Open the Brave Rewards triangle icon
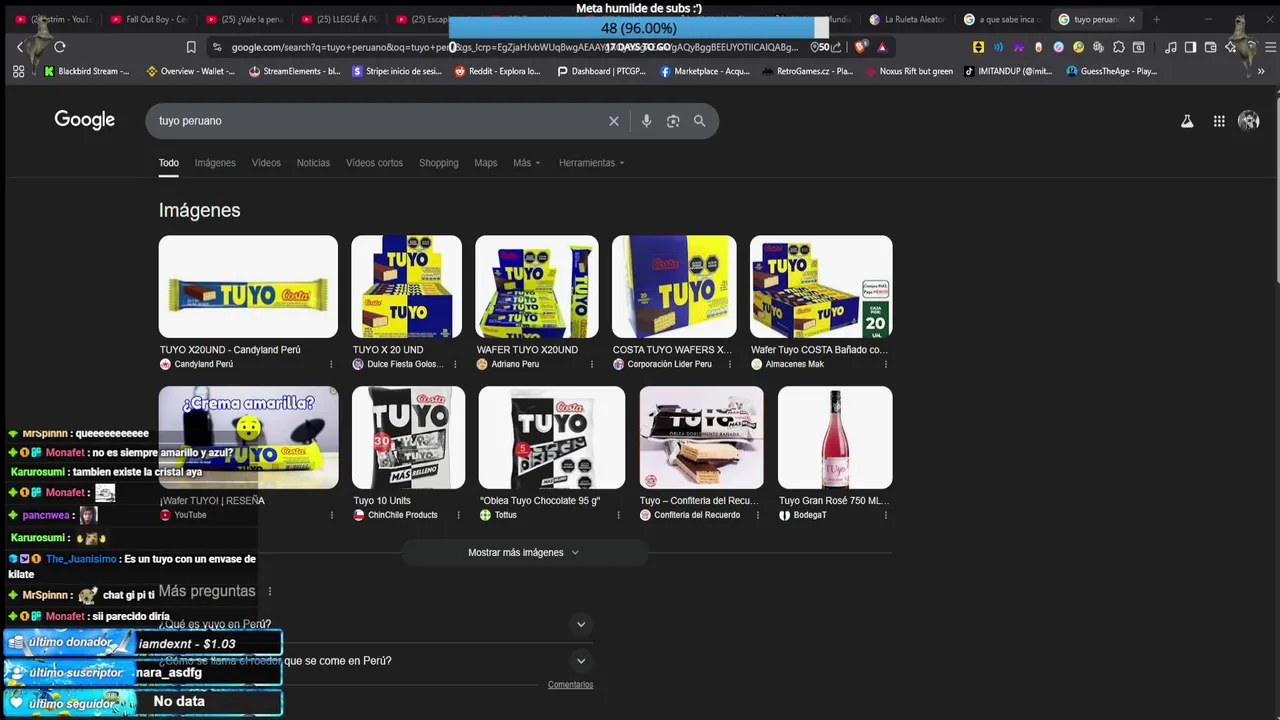 click(882, 47)
